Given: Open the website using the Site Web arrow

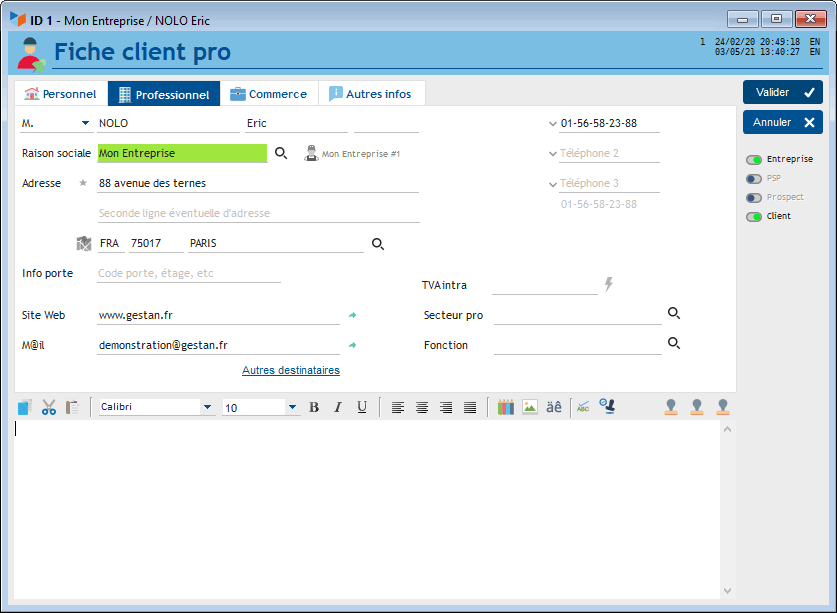Looking at the screenshot, I should [352, 315].
